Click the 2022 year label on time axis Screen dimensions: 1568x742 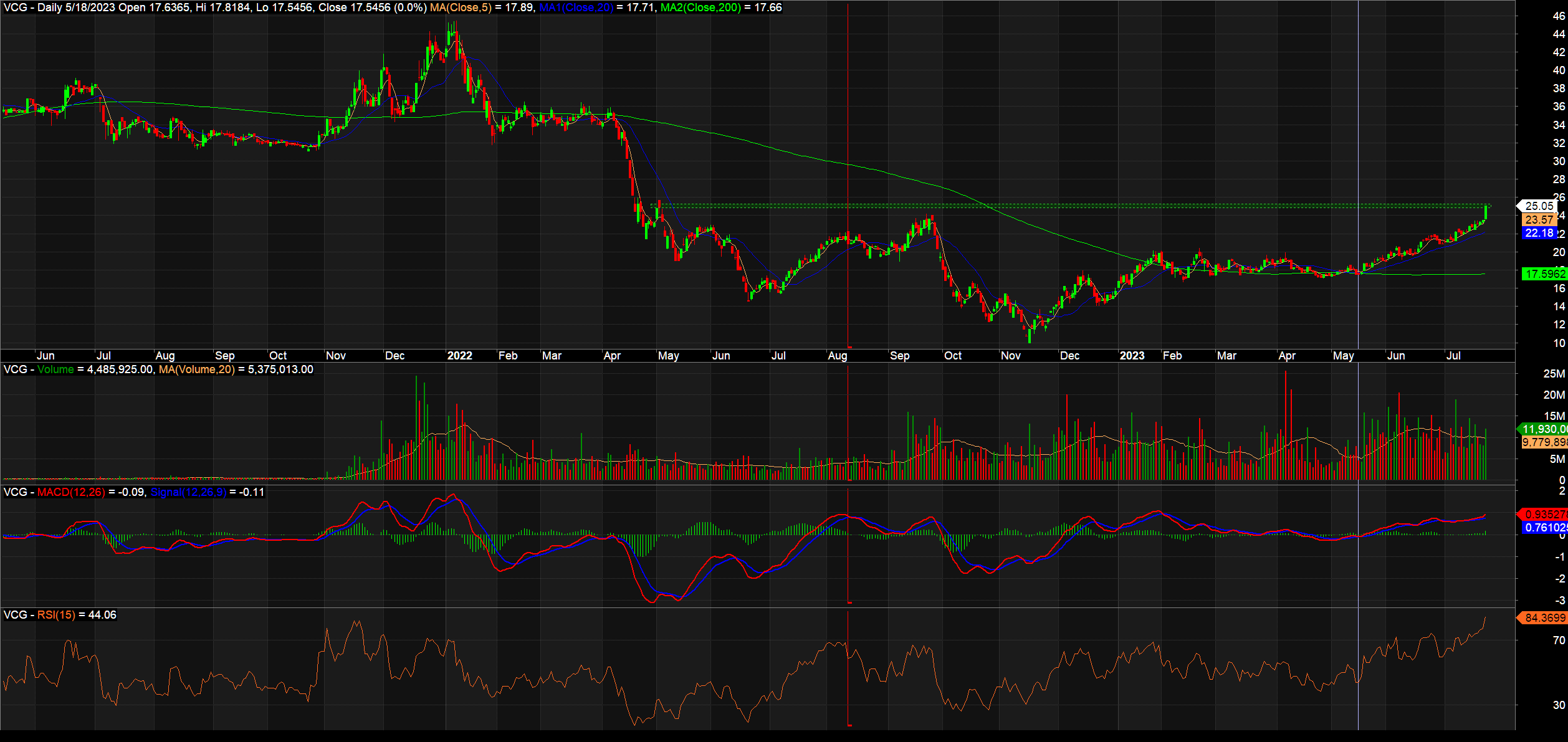(x=460, y=356)
